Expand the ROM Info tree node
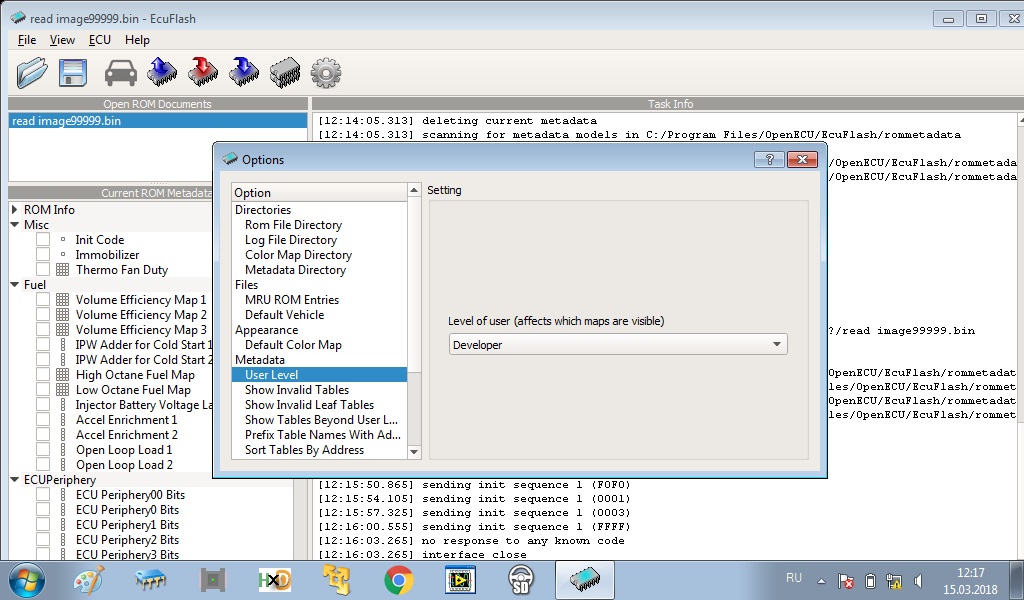The width and height of the screenshot is (1024, 600). [14, 210]
